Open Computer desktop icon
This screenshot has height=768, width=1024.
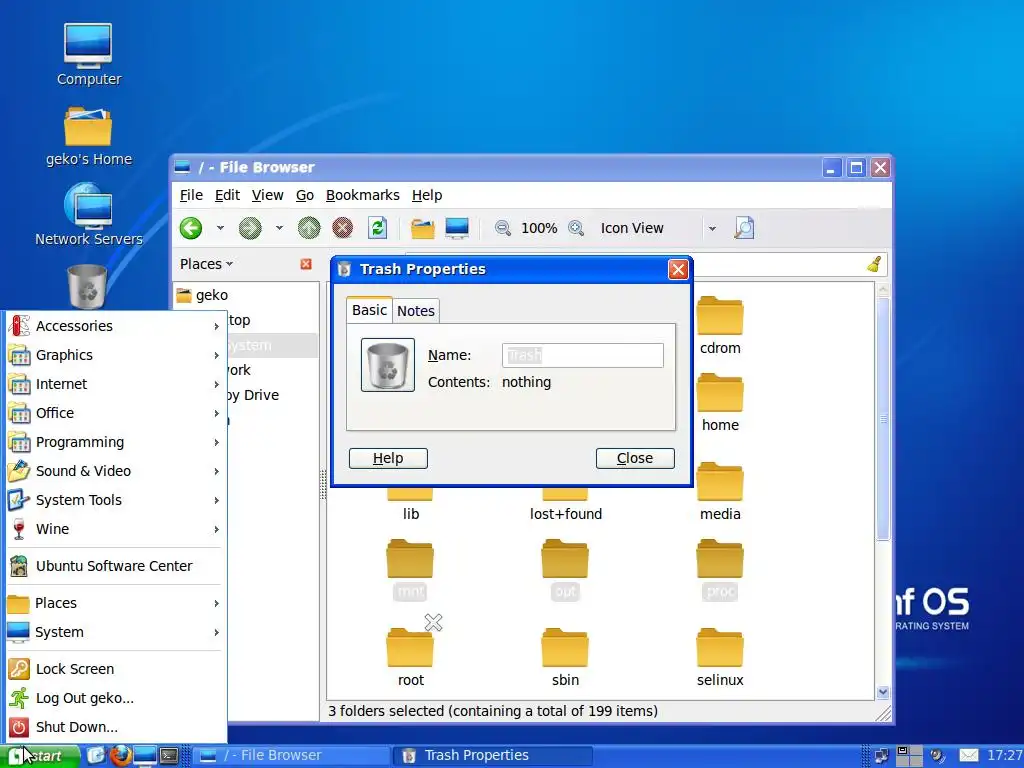coord(88,55)
